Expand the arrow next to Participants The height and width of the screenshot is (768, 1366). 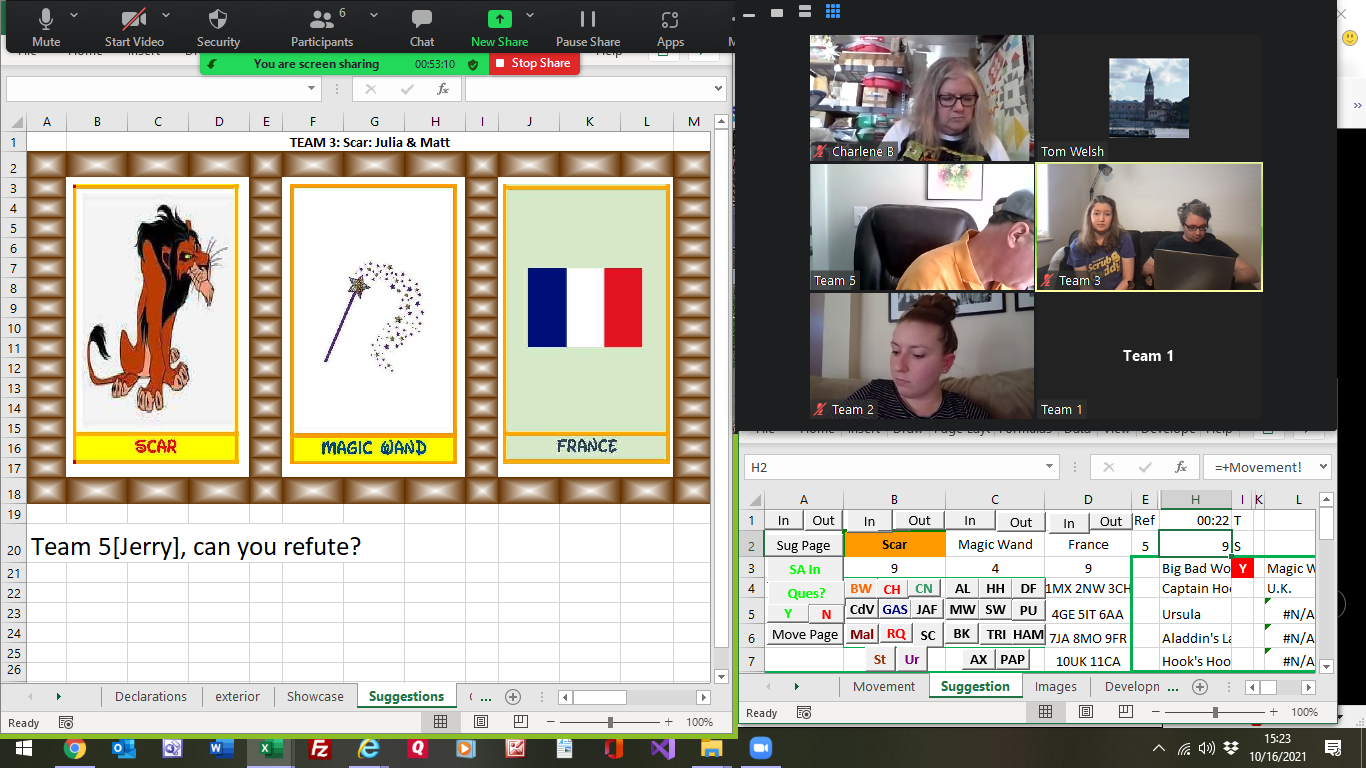(374, 16)
